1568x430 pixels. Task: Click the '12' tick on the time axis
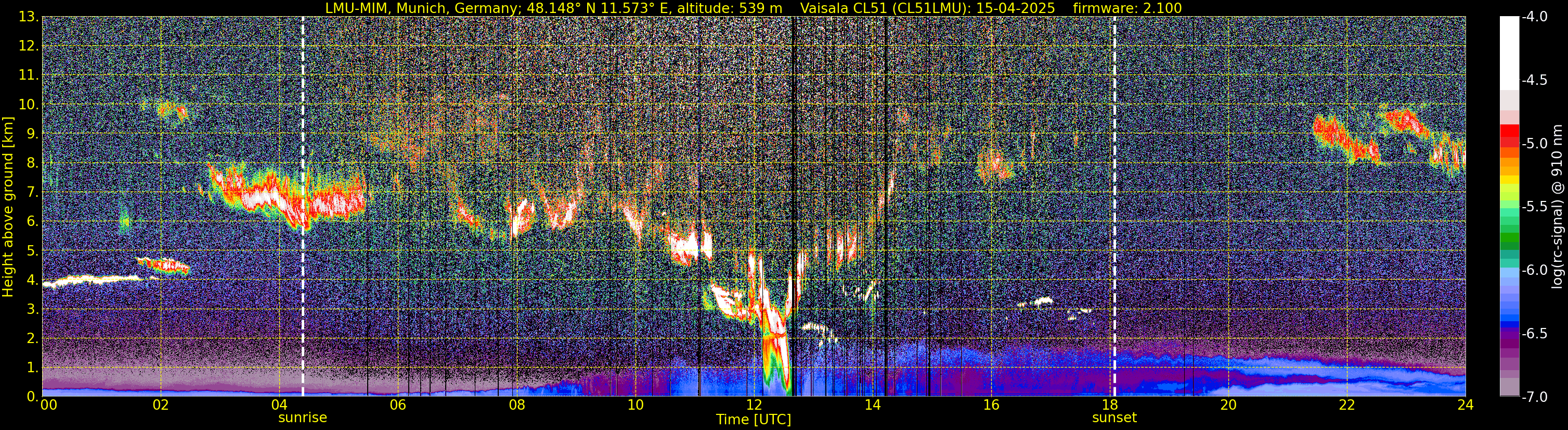[x=754, y=405]
